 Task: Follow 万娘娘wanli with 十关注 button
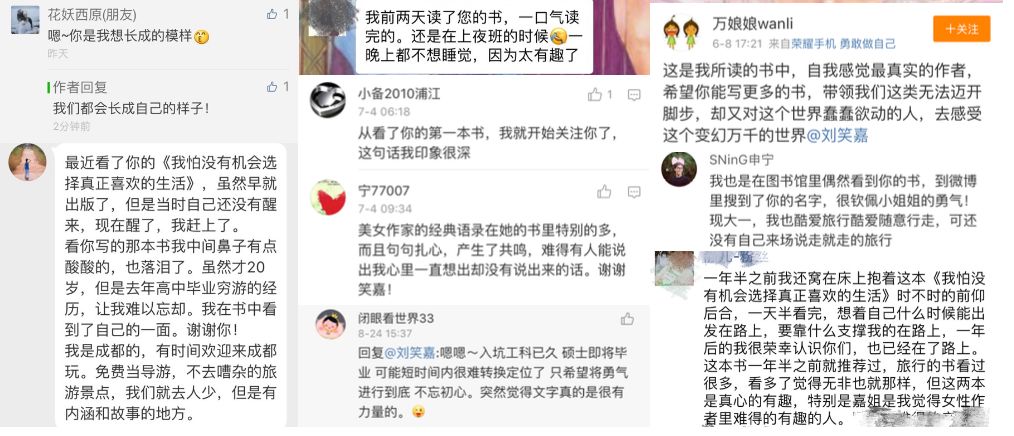[962, 29]
